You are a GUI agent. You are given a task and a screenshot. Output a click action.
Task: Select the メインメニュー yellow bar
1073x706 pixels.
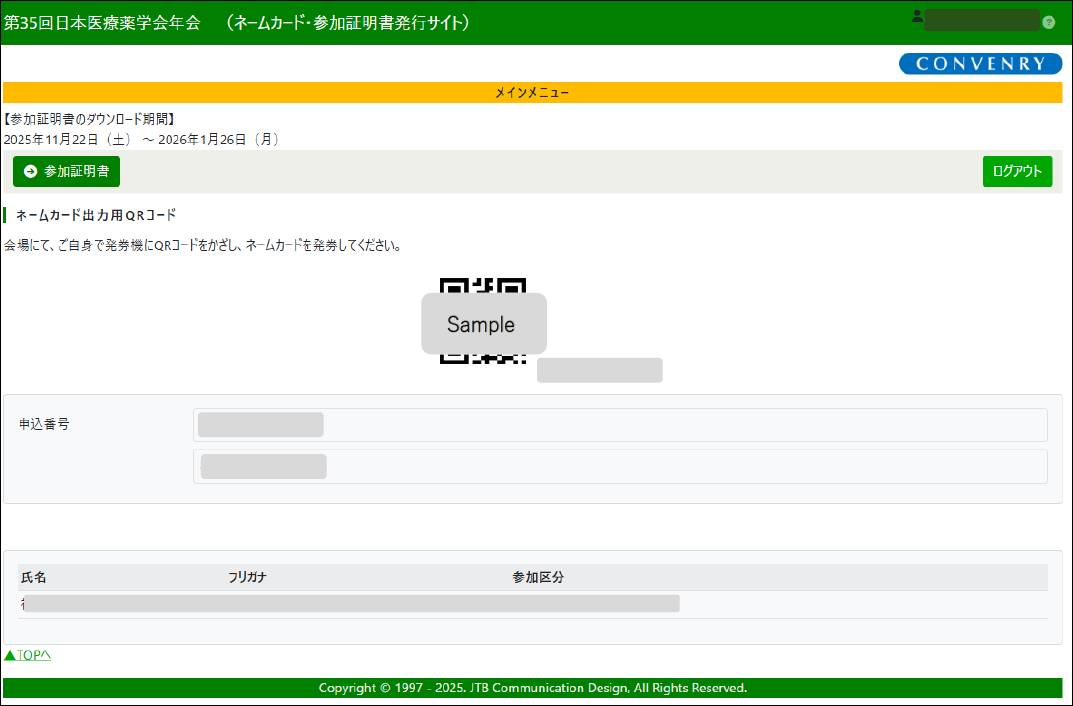coord(532,93)
